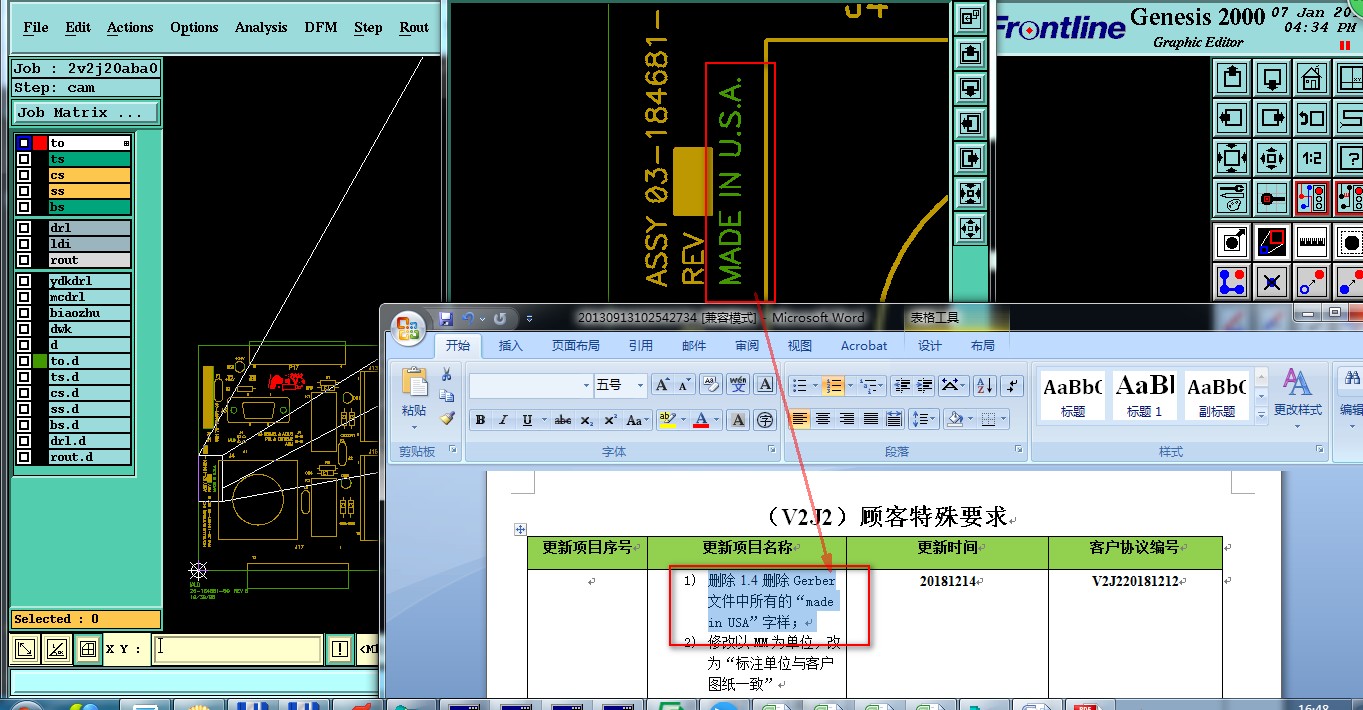Click the move point red-blue arrow icon
The width and height of the screenshot is (1363, 710).
pos(1311,282)
